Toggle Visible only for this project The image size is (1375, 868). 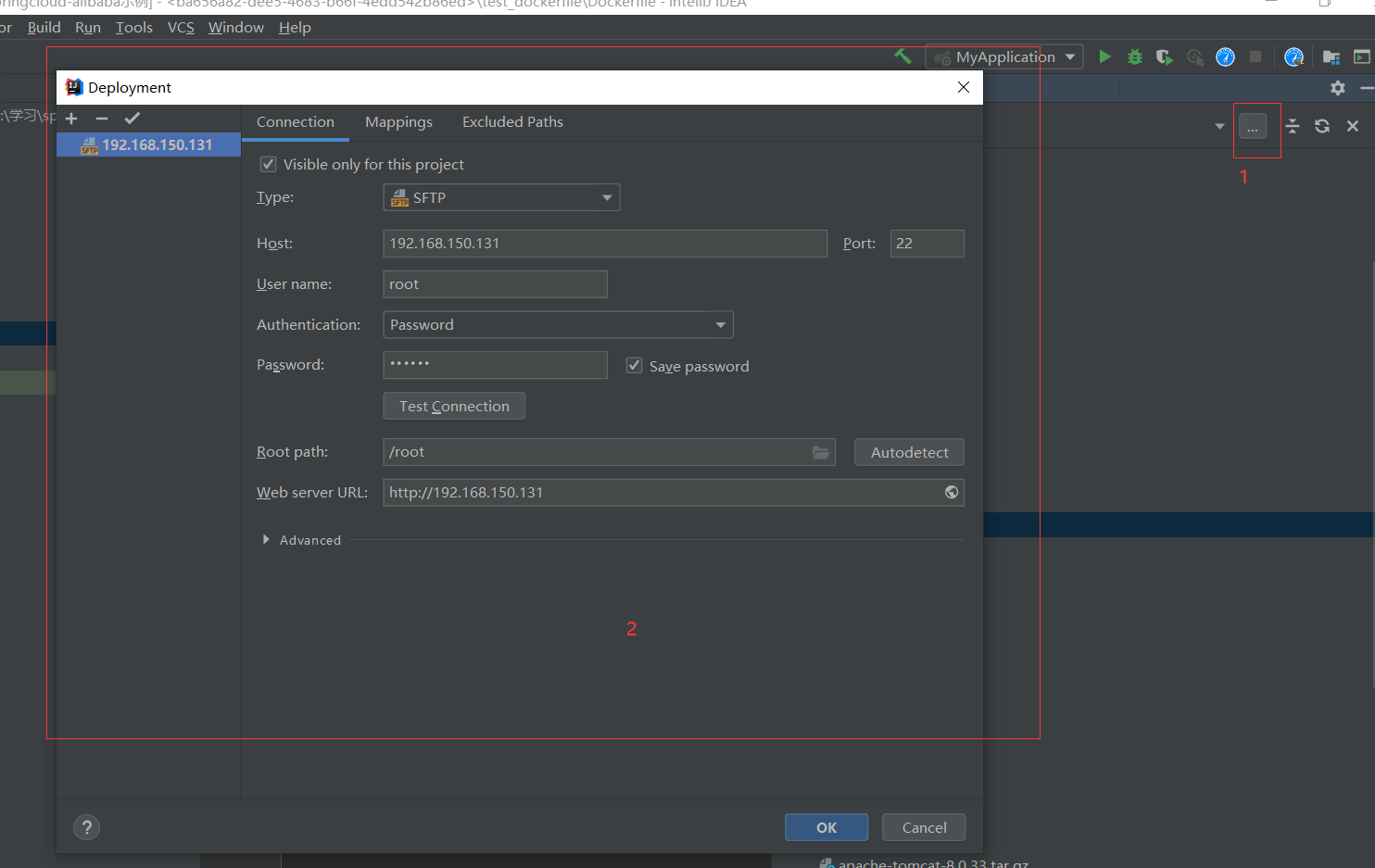(x=269, y=164)
